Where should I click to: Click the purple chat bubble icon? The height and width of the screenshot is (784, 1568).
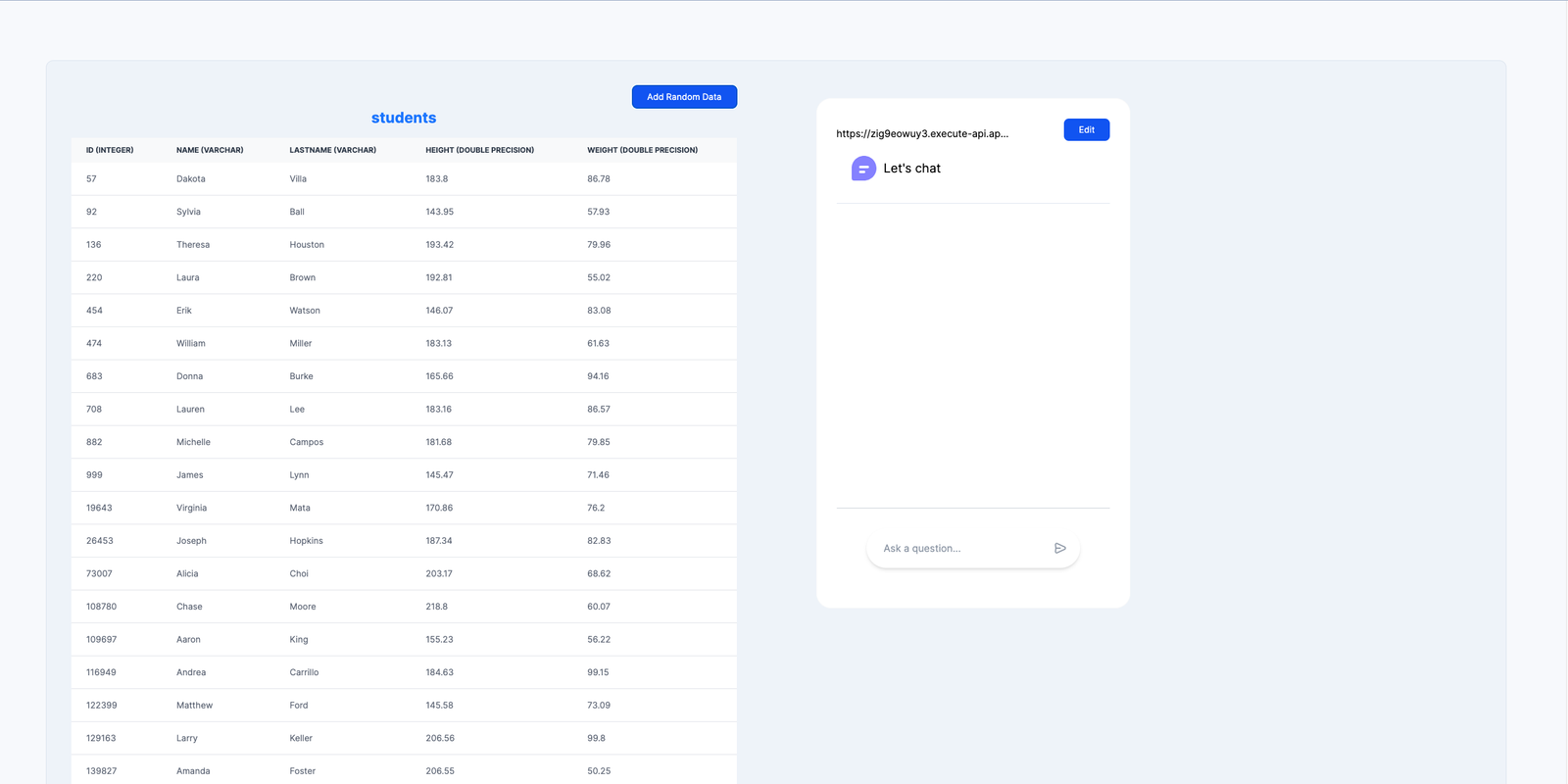pyautogui.click(x=863, y=169)
